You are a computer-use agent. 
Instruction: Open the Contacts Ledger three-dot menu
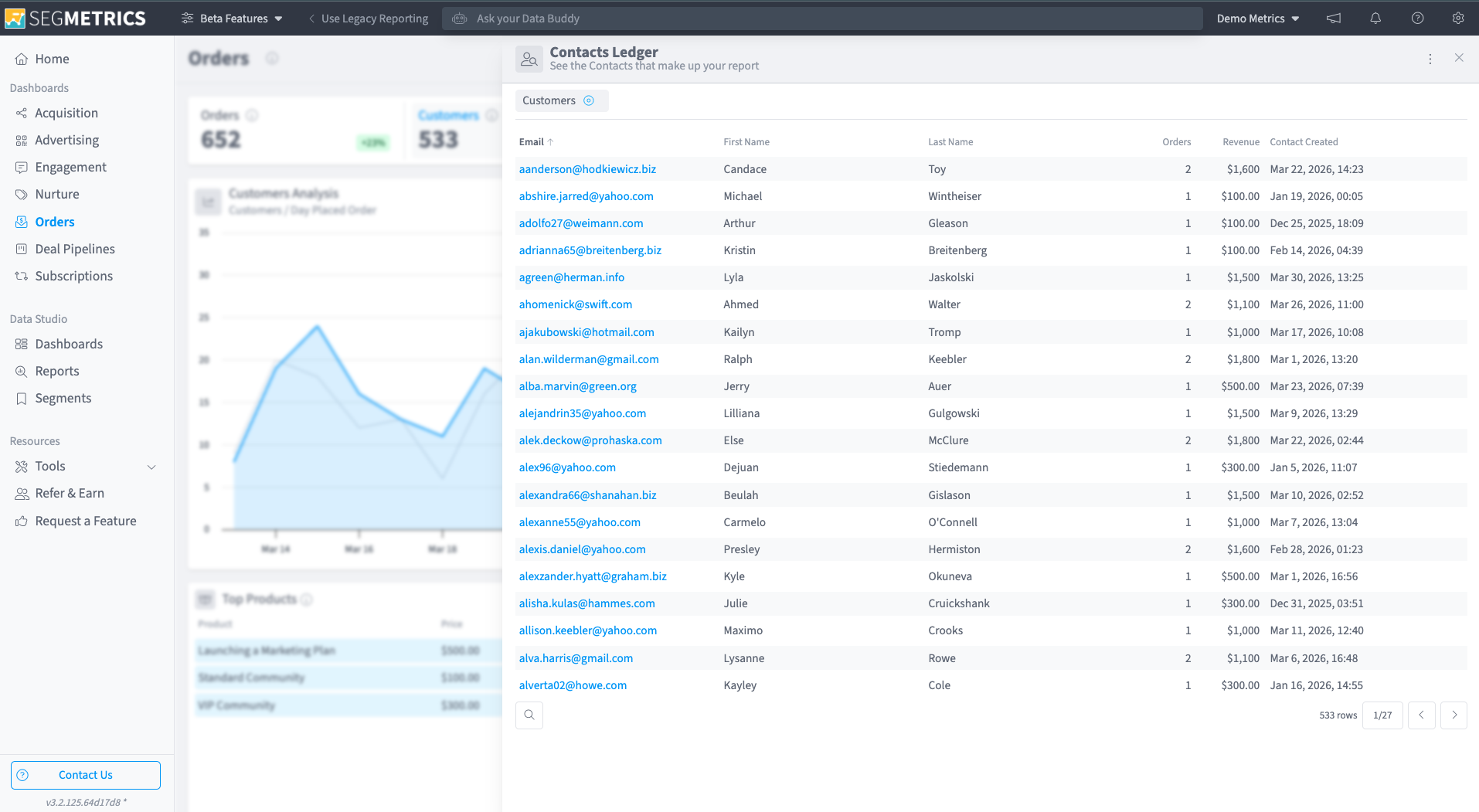1430,59
